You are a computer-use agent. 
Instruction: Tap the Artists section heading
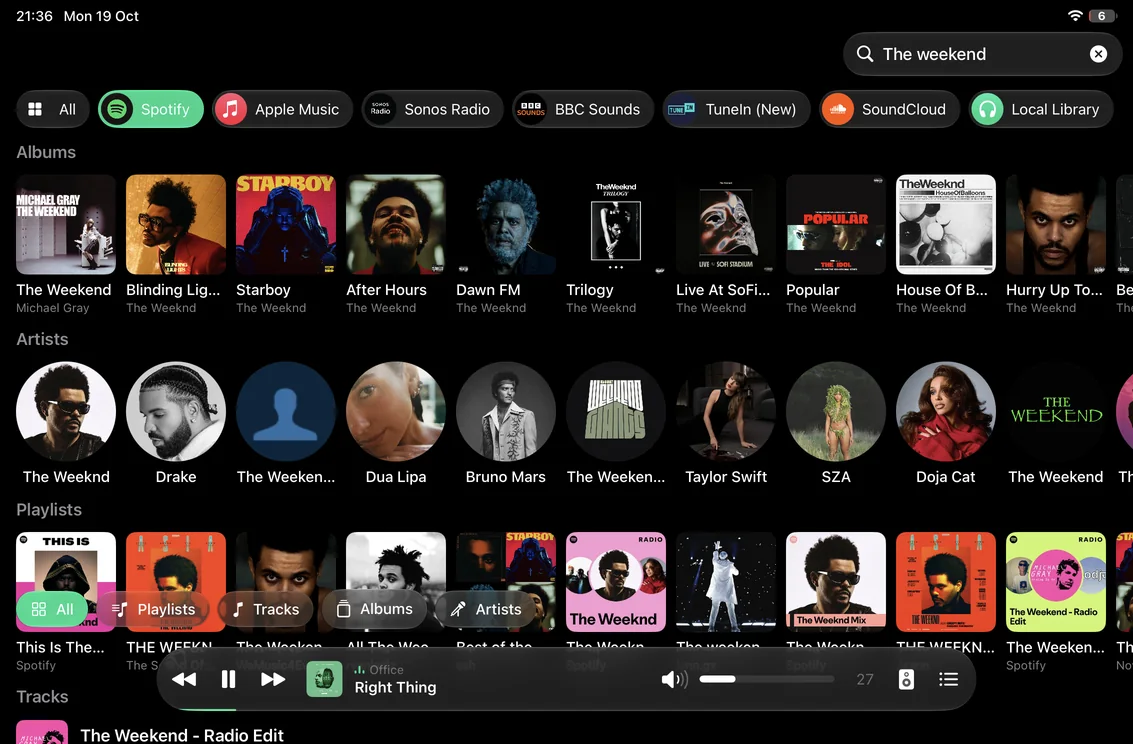[x=42, y=339]
